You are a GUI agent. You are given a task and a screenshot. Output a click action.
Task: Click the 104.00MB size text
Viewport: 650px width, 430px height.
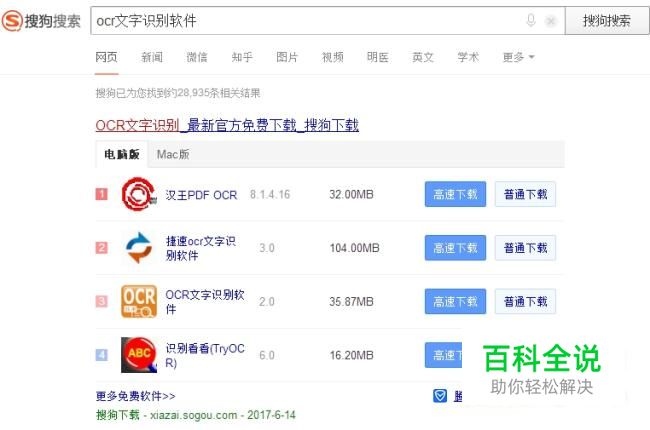click(354, 248)
